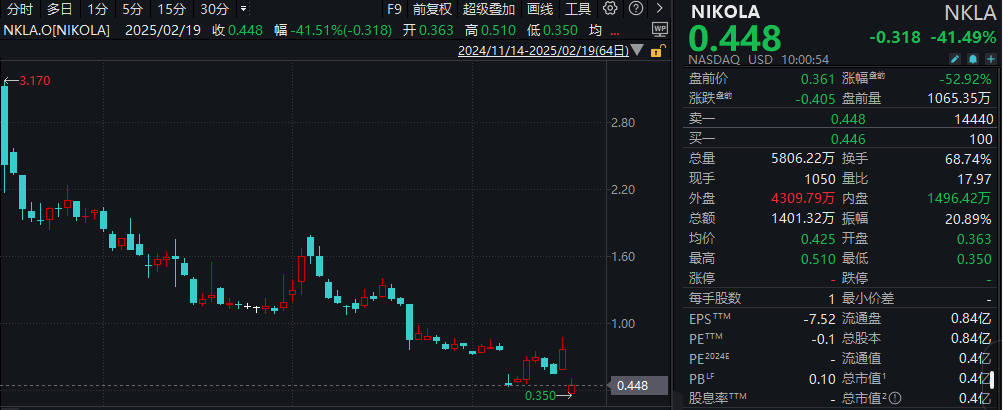Open the chart settings gear
The height and width of the screenshot is (410, 1003).
tap(610, 9)
